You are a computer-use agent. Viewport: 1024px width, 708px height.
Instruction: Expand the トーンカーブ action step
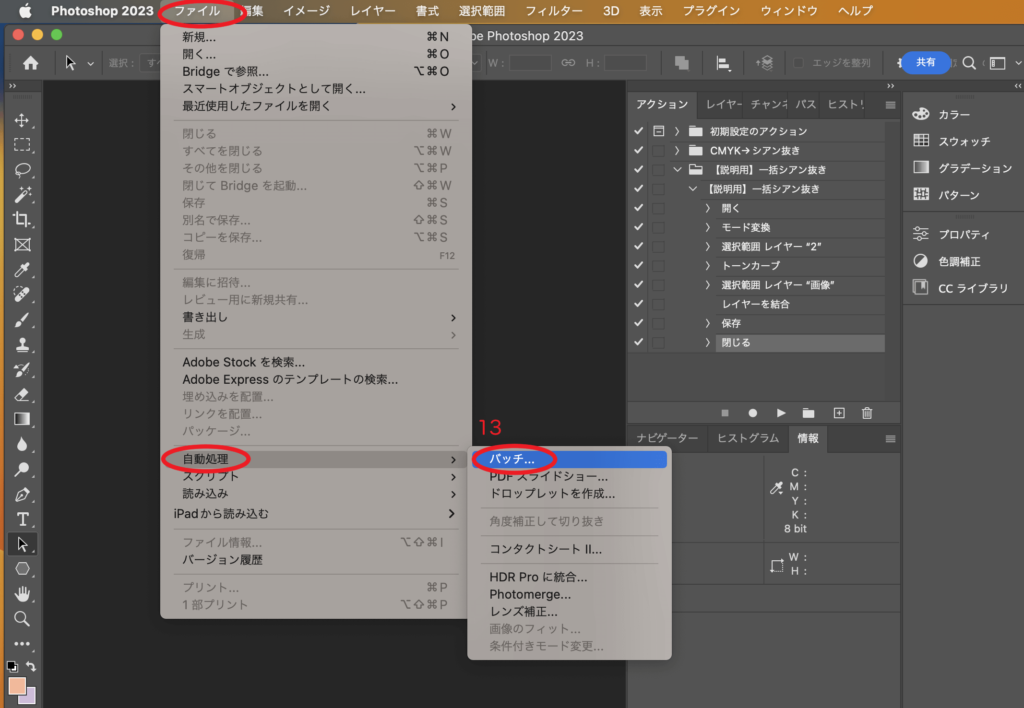[708, 265]
